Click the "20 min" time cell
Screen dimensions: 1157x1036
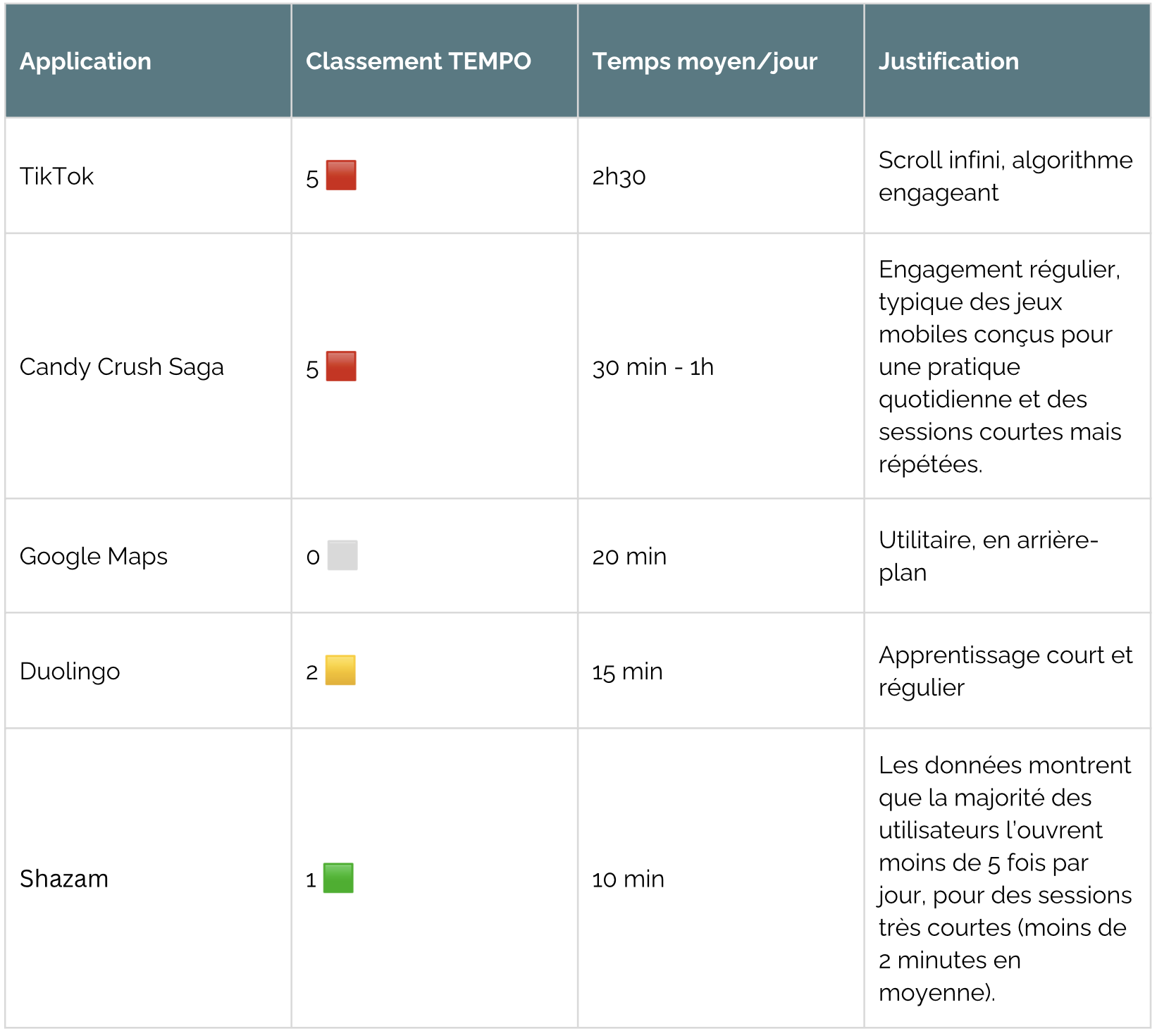(x=629, y=557)
